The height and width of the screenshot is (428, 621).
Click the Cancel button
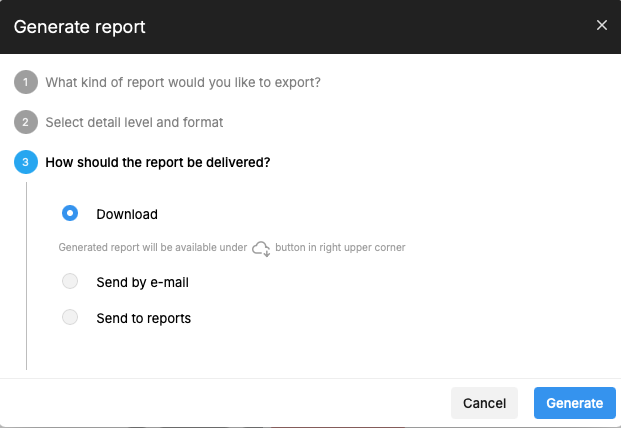click(x=484, y=403)
